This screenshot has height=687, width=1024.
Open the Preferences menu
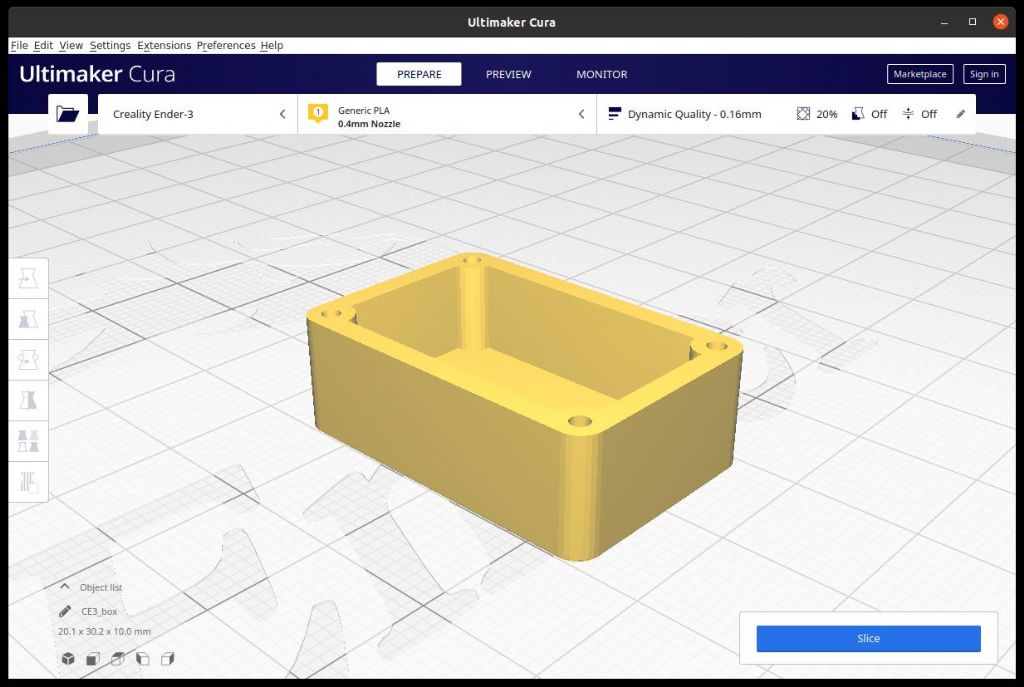pos(226,45)
